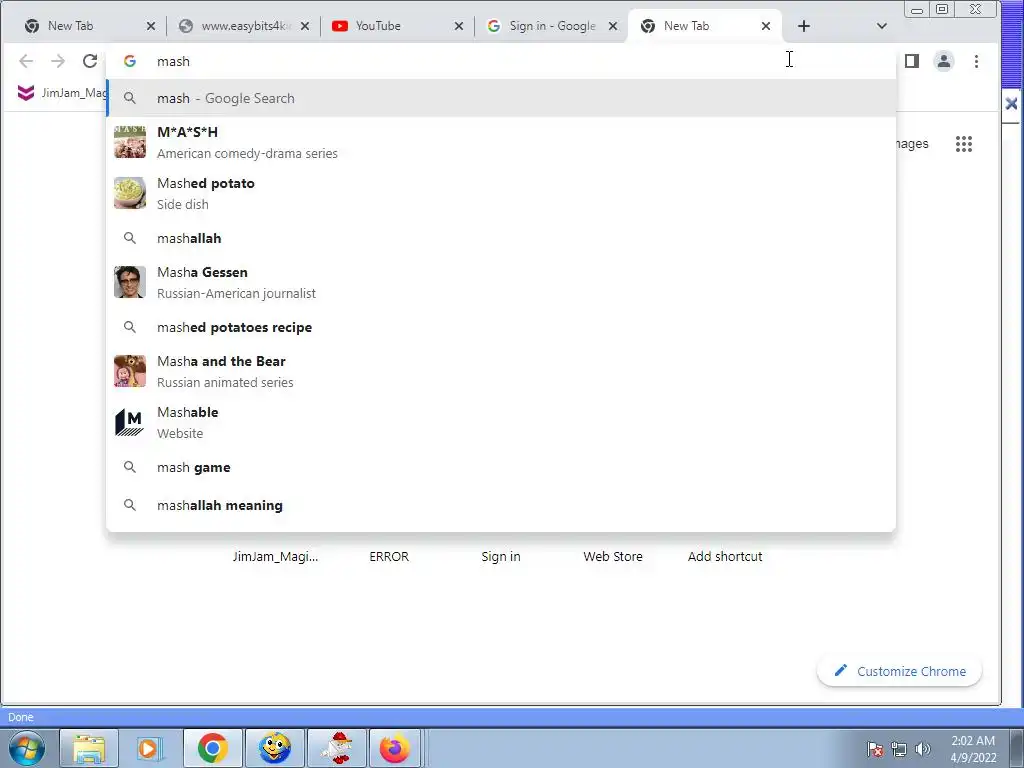Choose the Mashable website suggestion
The width and height of the screenshot is (1024, 768).
pos(501,423)
